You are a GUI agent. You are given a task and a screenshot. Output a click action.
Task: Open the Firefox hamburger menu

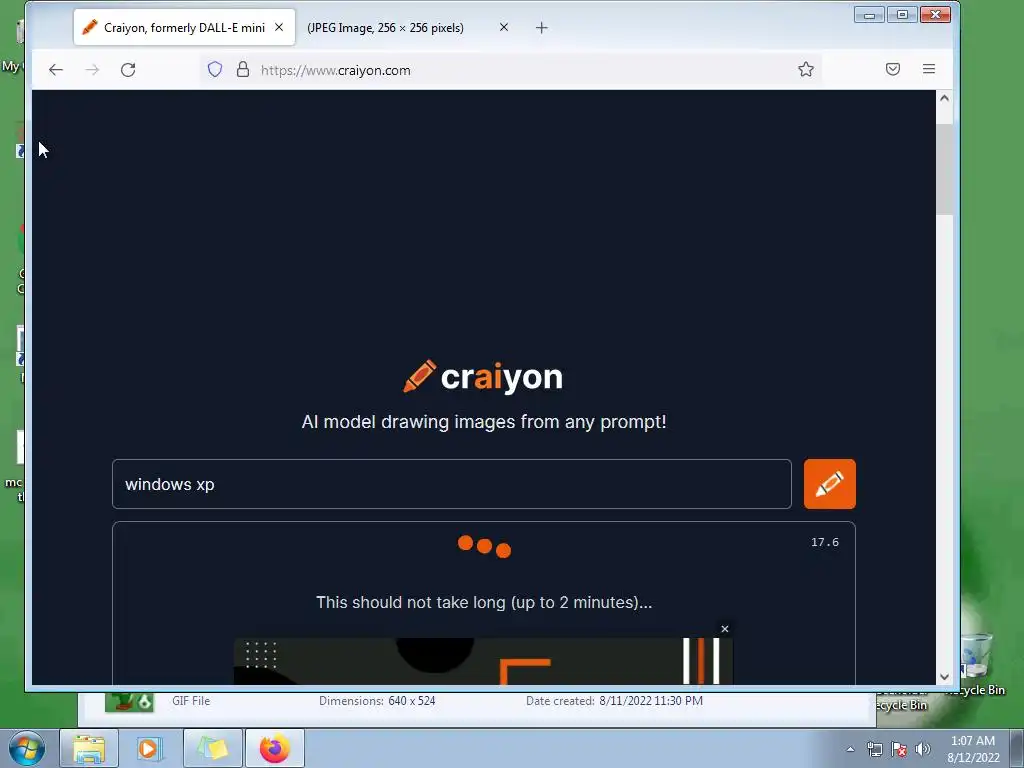click(929, 69)
